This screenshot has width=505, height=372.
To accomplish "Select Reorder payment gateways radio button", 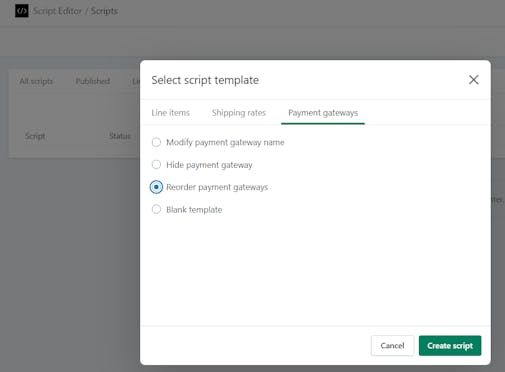I will tap(156, 187).
